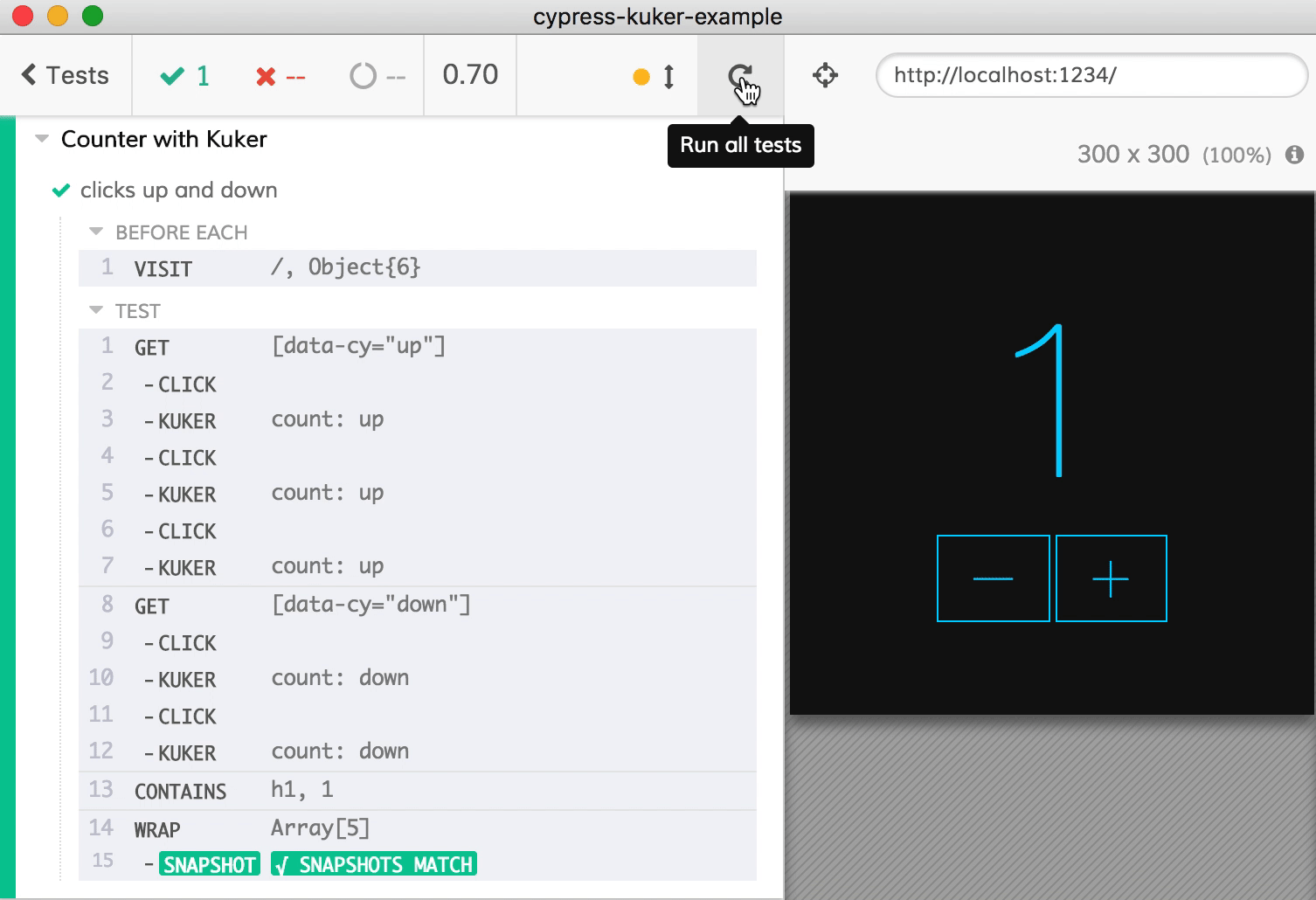This screenshot has width=1316, height=900.
Task: Select the VISIT command row
Action: [417, 268]
